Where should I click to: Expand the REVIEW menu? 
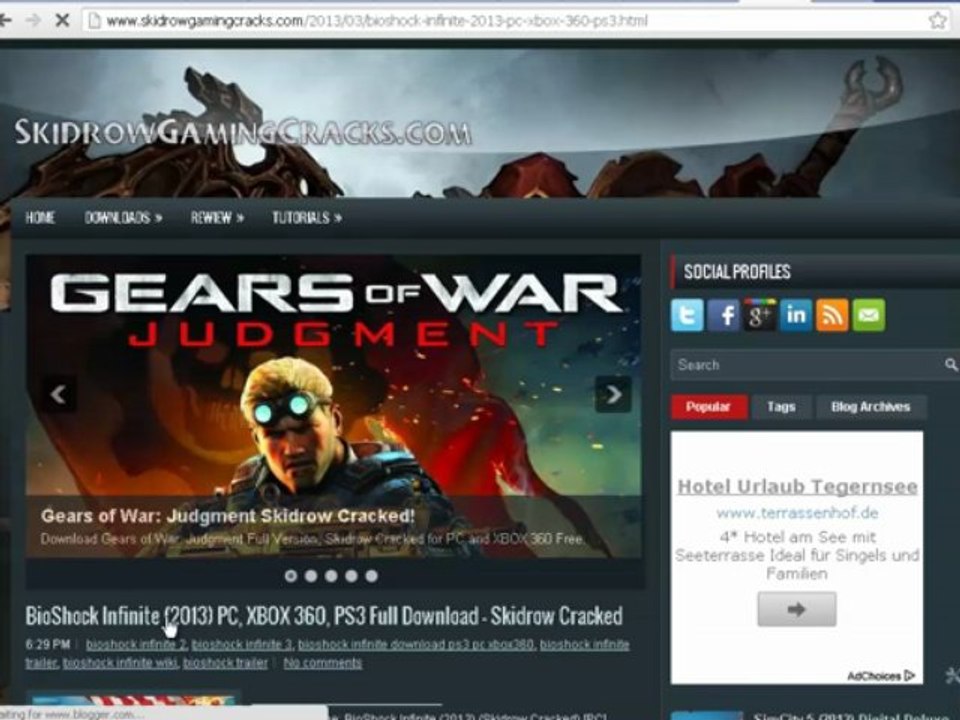(x=217, y=217)
